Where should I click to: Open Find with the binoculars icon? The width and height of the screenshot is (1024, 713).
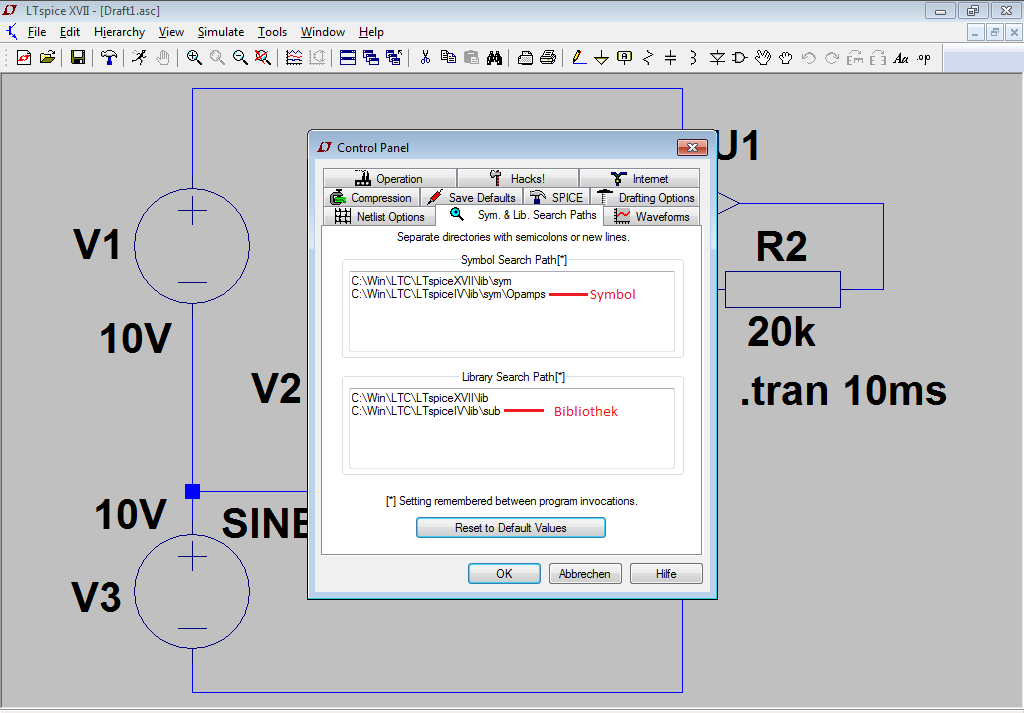494,58
